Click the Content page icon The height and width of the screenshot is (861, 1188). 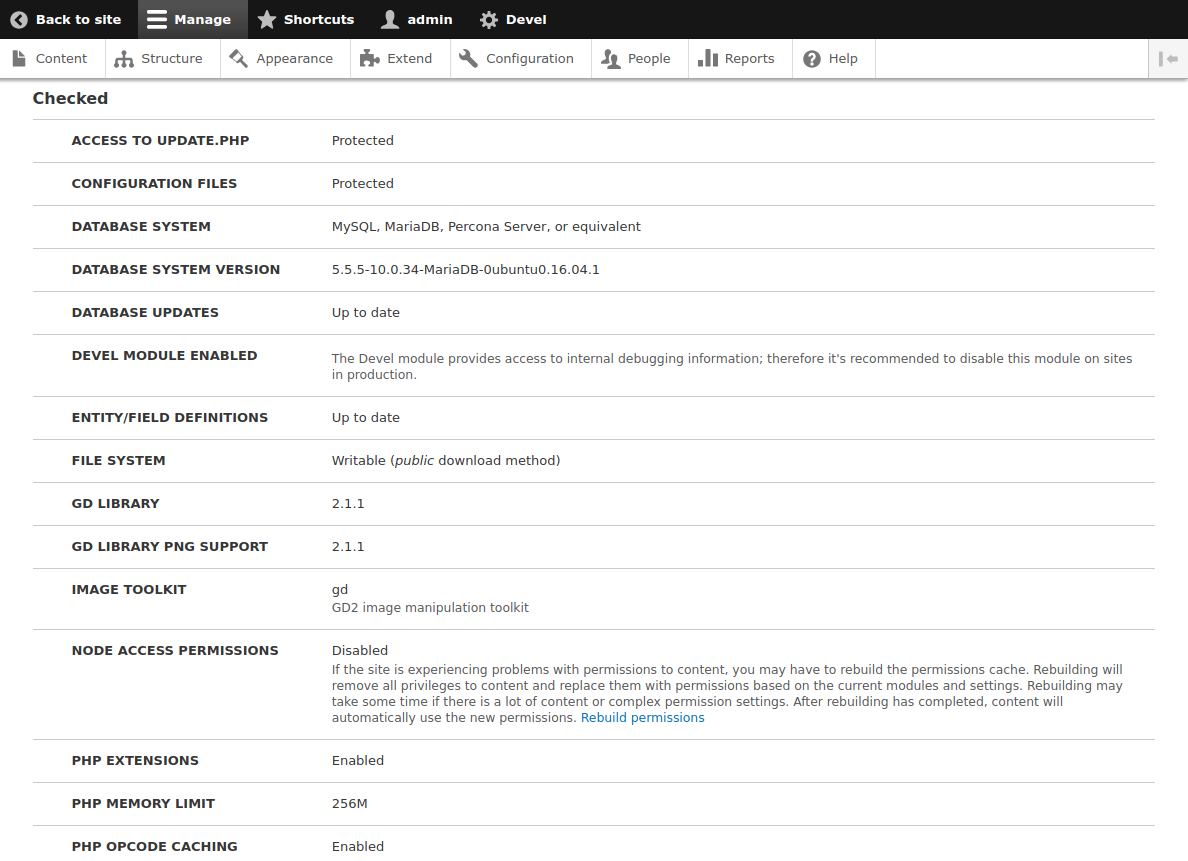pos(19,58)
